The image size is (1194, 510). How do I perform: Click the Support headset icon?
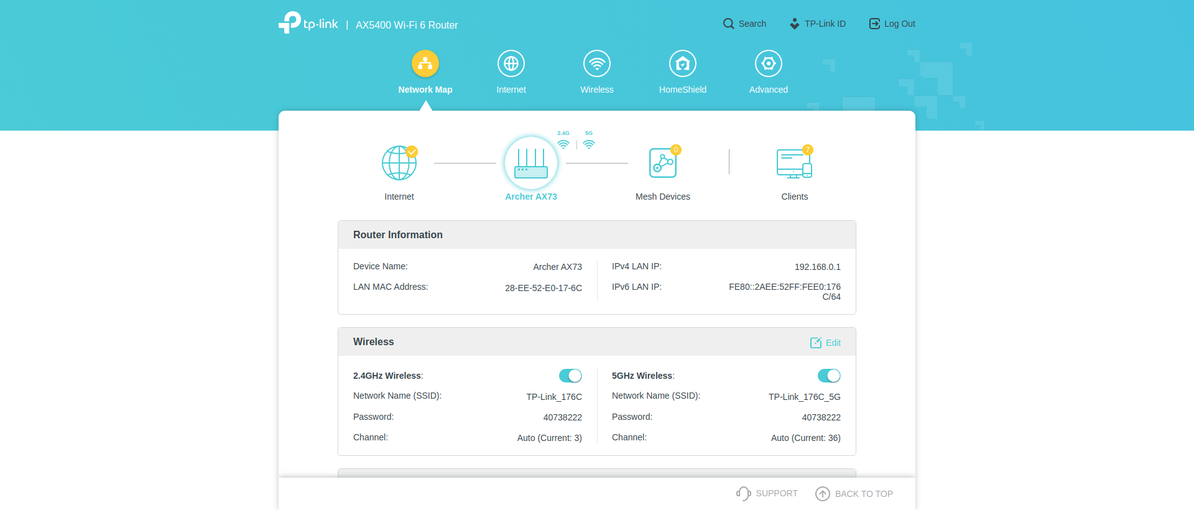point(743,493)
